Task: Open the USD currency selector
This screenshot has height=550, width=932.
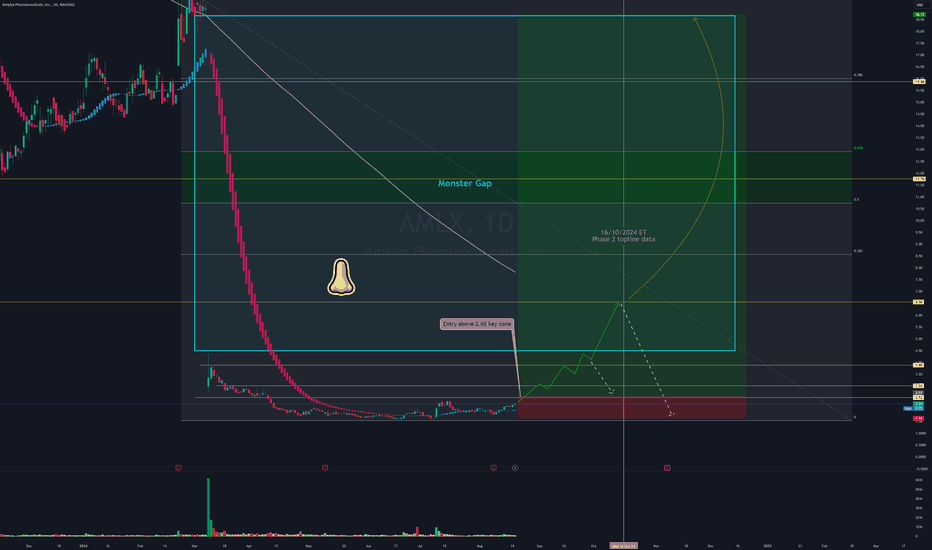Action: 919,5
